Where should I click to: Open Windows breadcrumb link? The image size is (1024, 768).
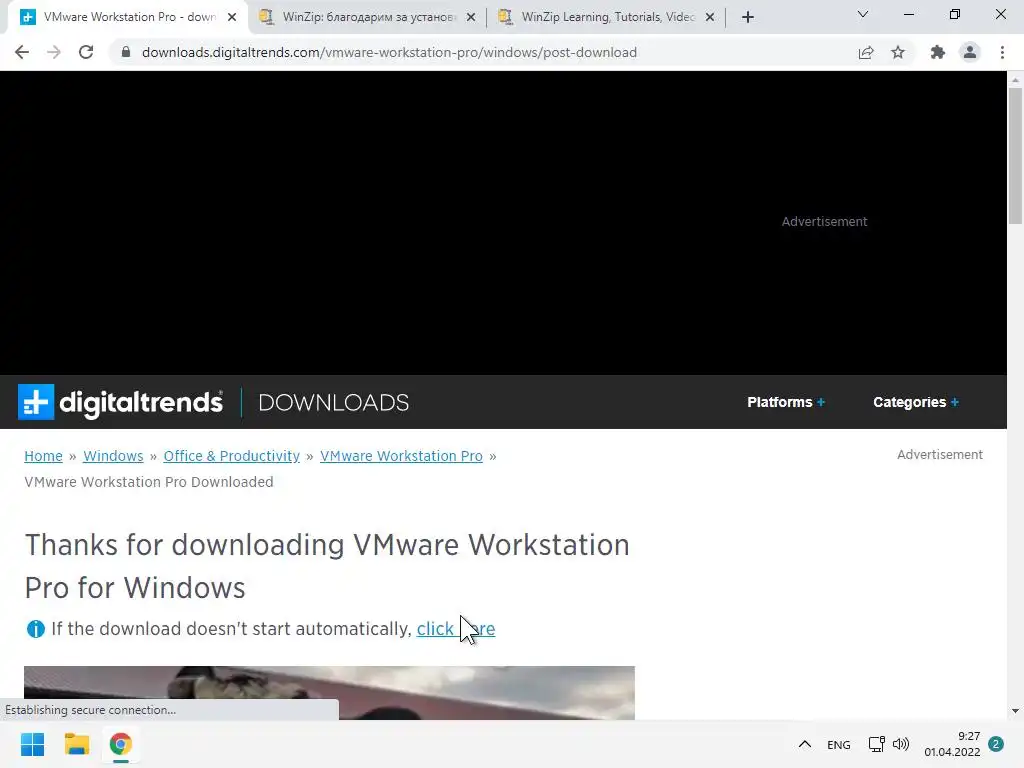[113, 456]
